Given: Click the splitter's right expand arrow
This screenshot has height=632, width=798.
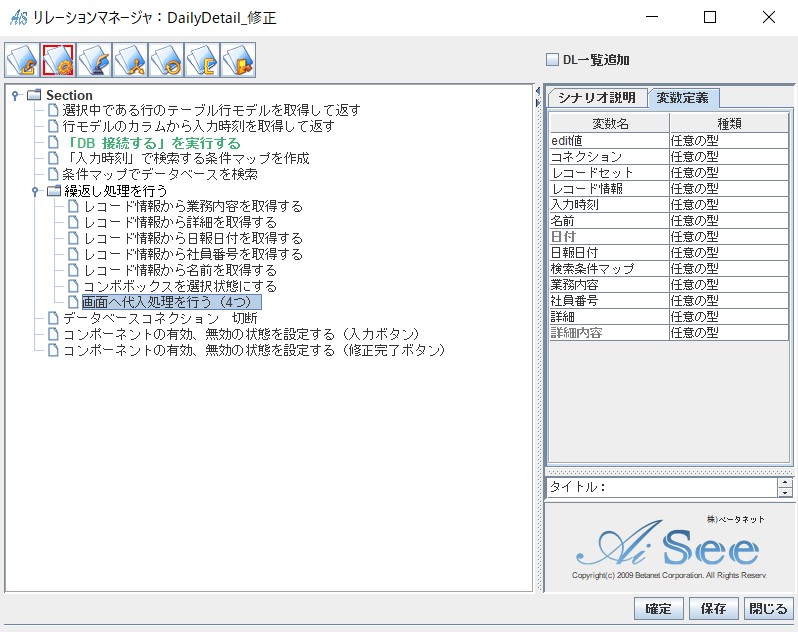Looking at the screenshot, I should pos(538,103).
